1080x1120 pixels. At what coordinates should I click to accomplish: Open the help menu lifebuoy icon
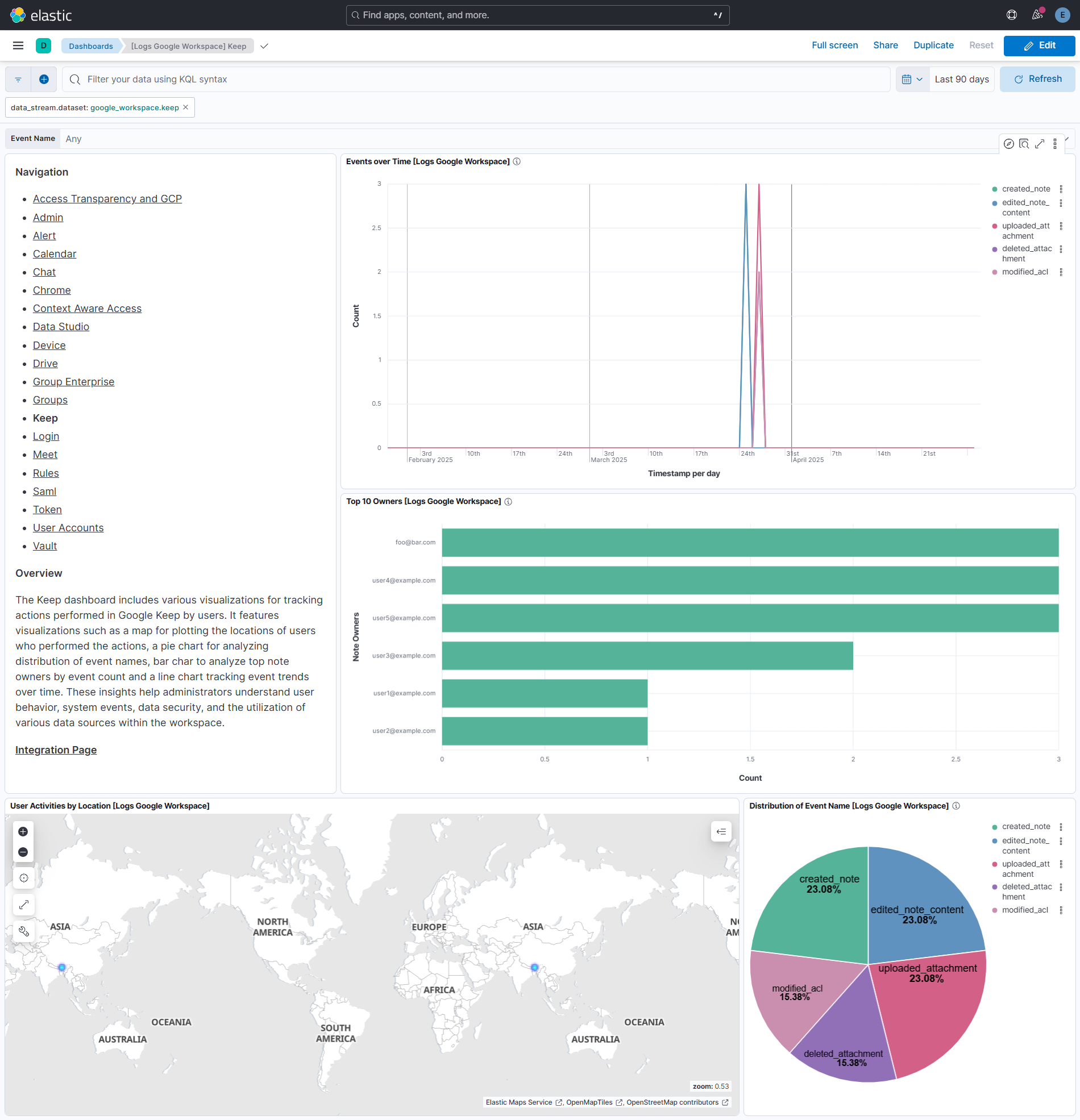[1011, 15]
